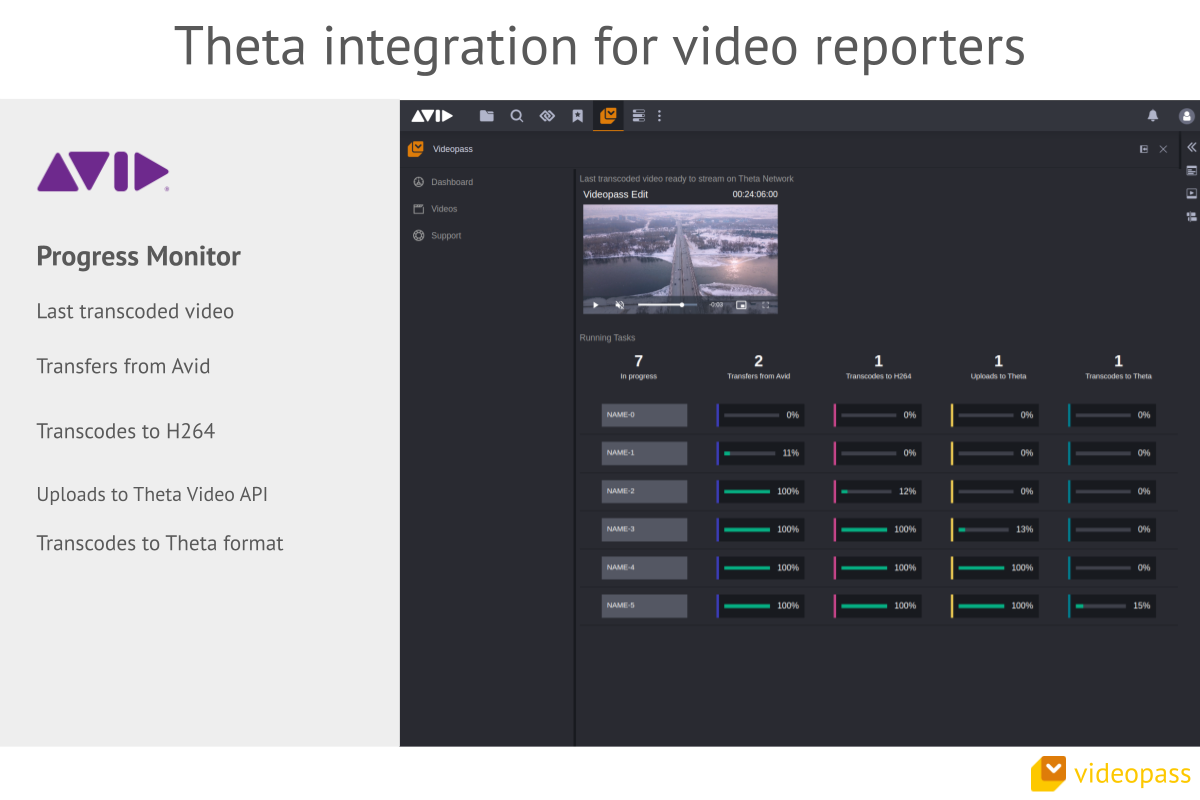The height and width of the screenshot is (800, 1200).
Task: Select the NAME-2 task row label
Action: pyautogui.click(x=644, y=491)
